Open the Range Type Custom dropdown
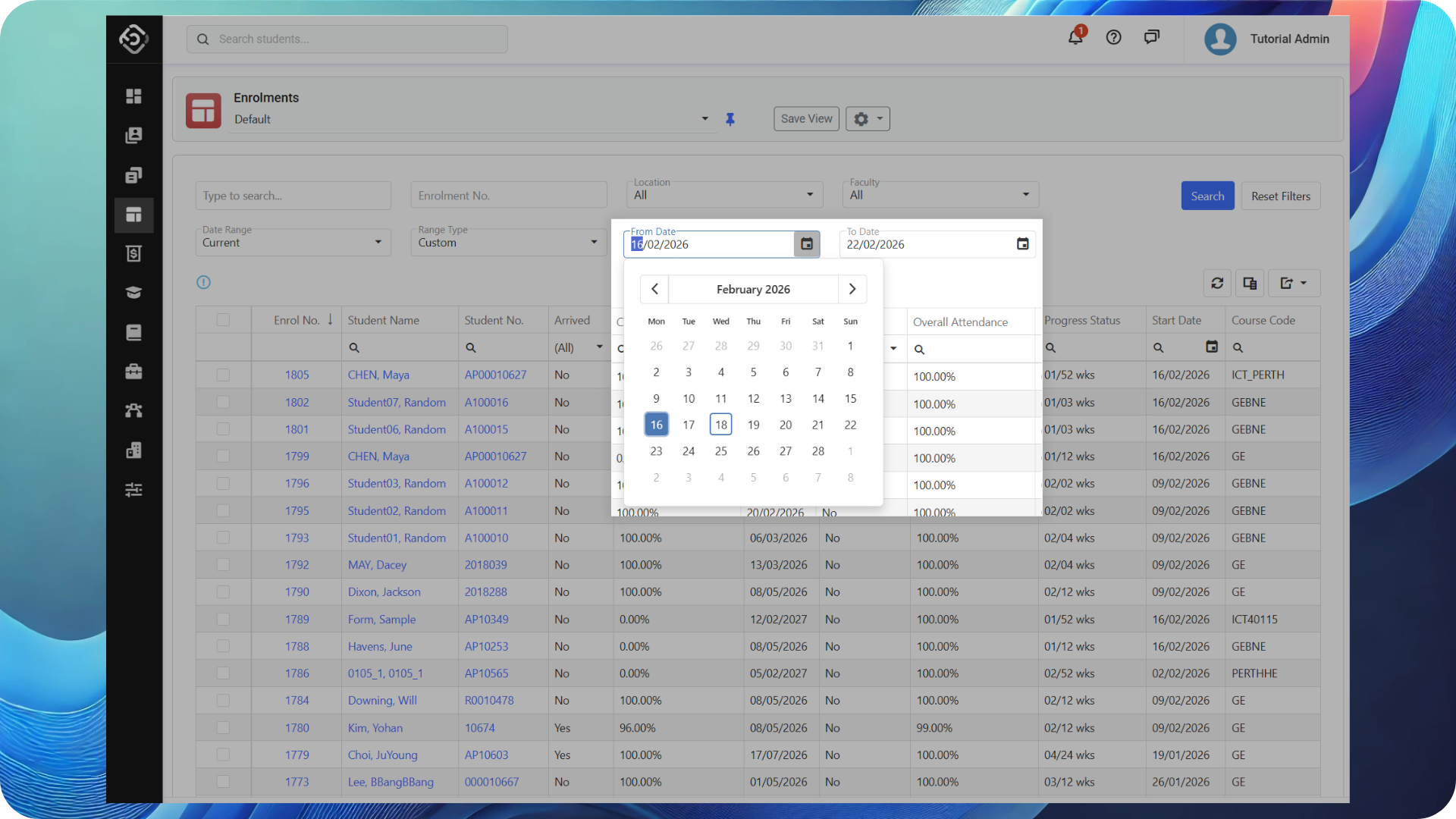The image size is (1456, 819). [x=508, y=243]
